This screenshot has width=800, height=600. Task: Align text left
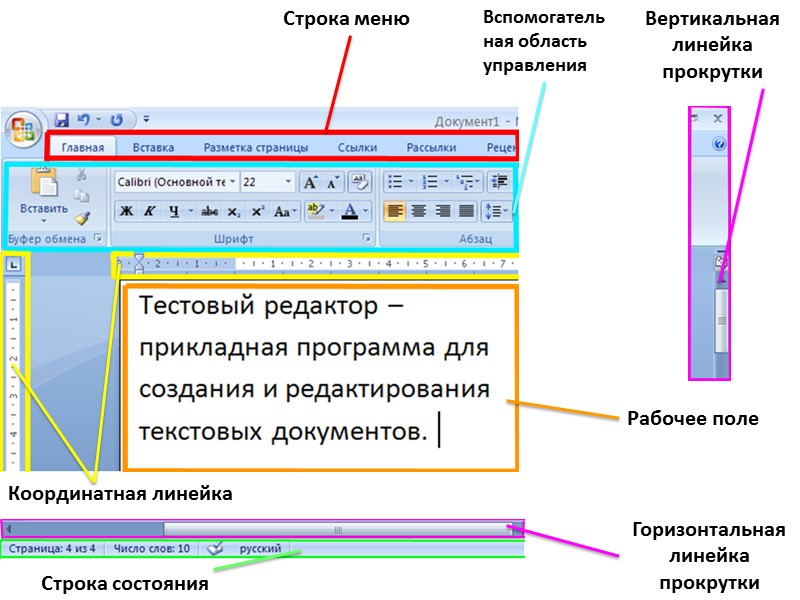click(x=395, y=211)
